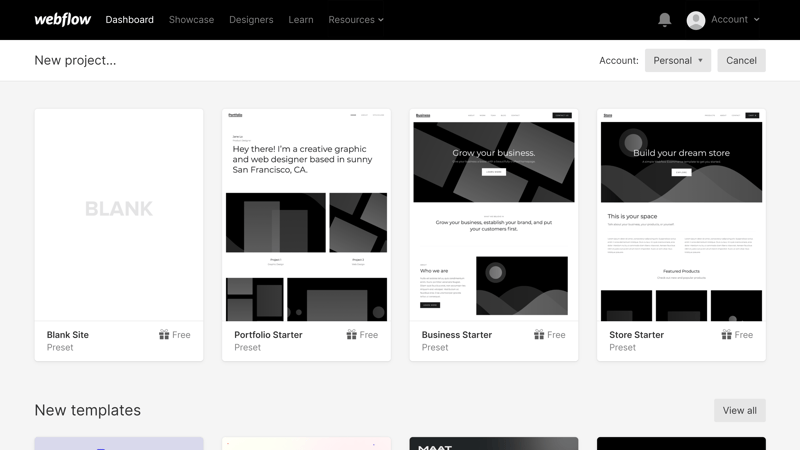Choose the Portfolio Starter template preview
The height and width of the screenshot is (450, 800).
306,214
